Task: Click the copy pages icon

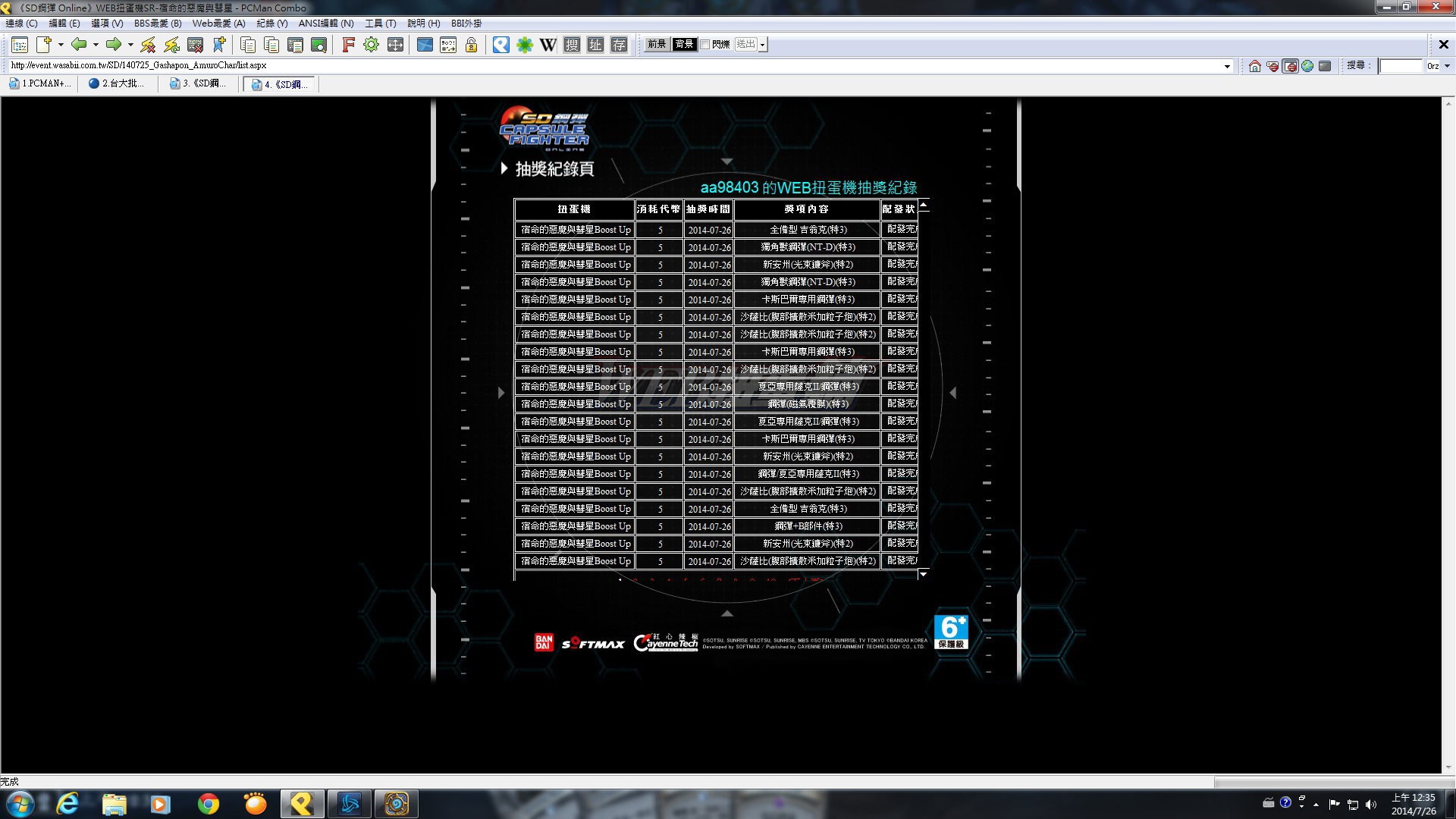Action: point(248,45)
